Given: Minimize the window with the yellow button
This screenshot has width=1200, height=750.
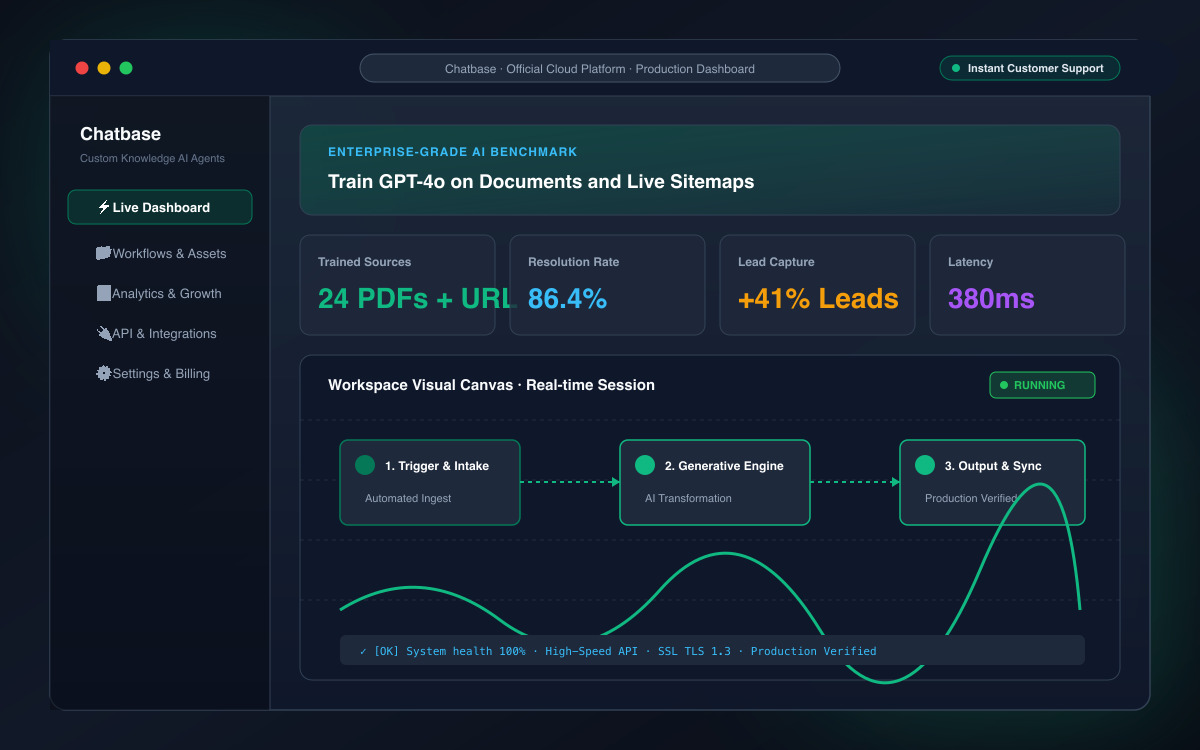Looking at the screenshot, I should [x=104, y=68].
